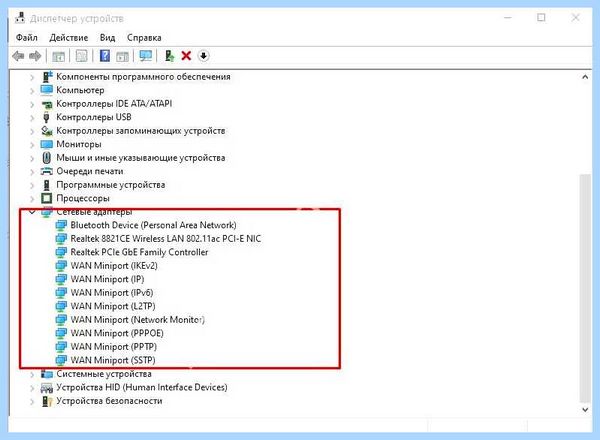Click the blue Help question mark icon
The height and width of the screenshot is (440, 600).
(104, 56)
